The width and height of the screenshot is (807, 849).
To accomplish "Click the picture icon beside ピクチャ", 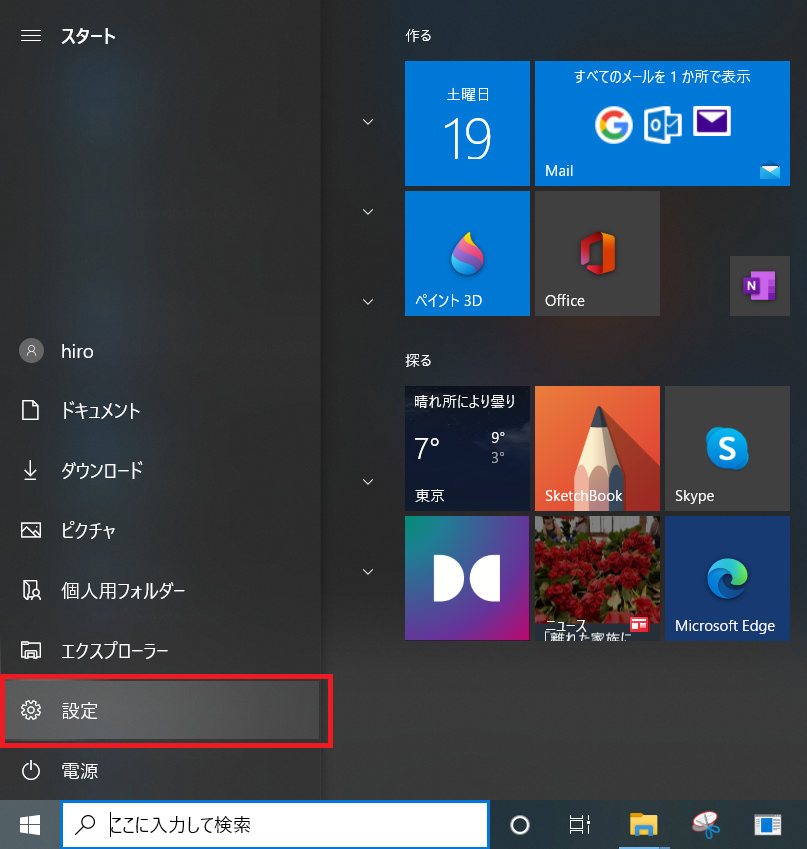I will click(x=31, y=530).
